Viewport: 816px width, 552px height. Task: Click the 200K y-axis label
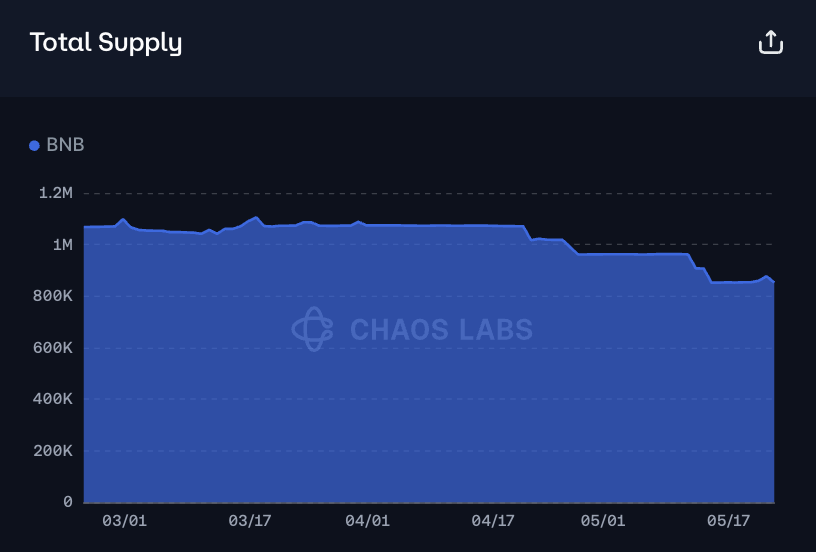point(53,451)
